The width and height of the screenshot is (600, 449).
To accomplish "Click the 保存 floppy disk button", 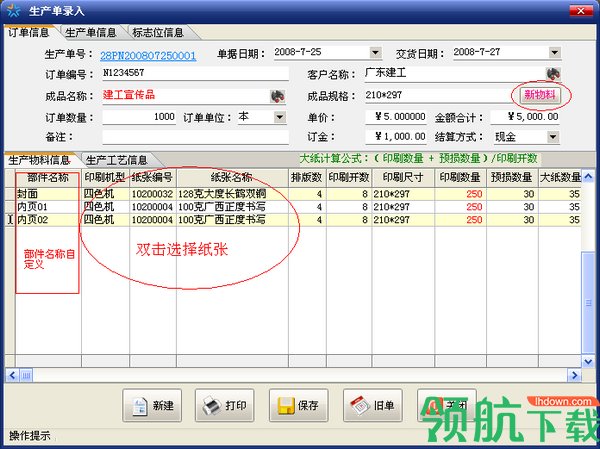I will 298,405.
